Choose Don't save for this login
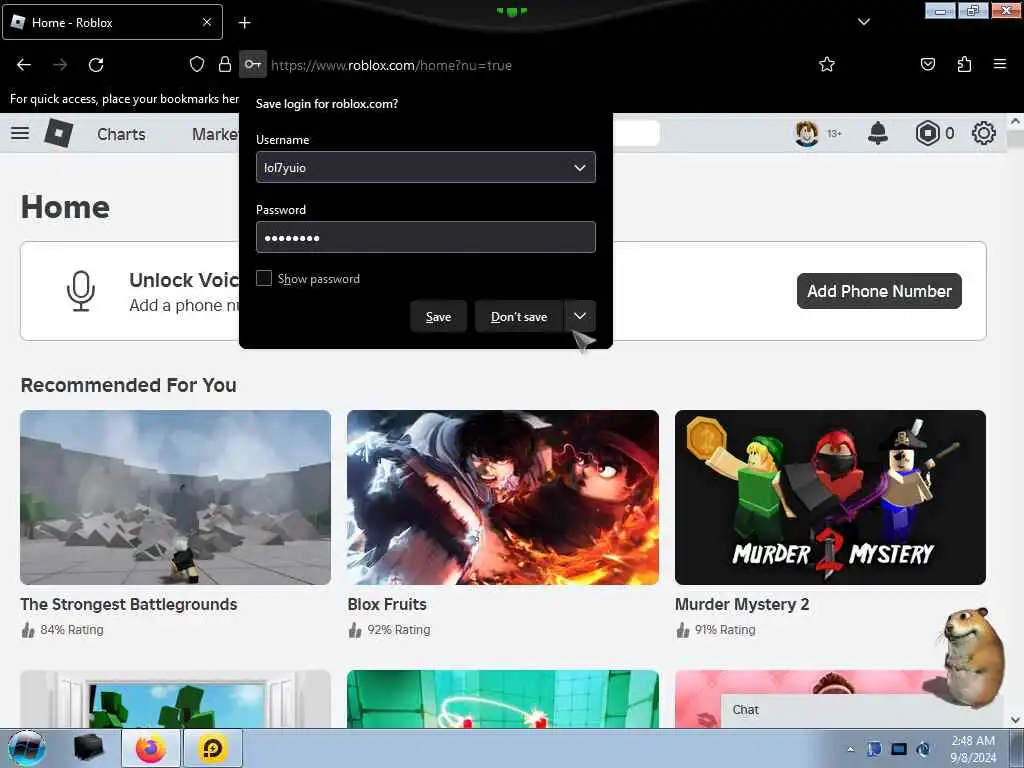Image resolution: width=1024 pixels, height=768 pixels. 519,317
